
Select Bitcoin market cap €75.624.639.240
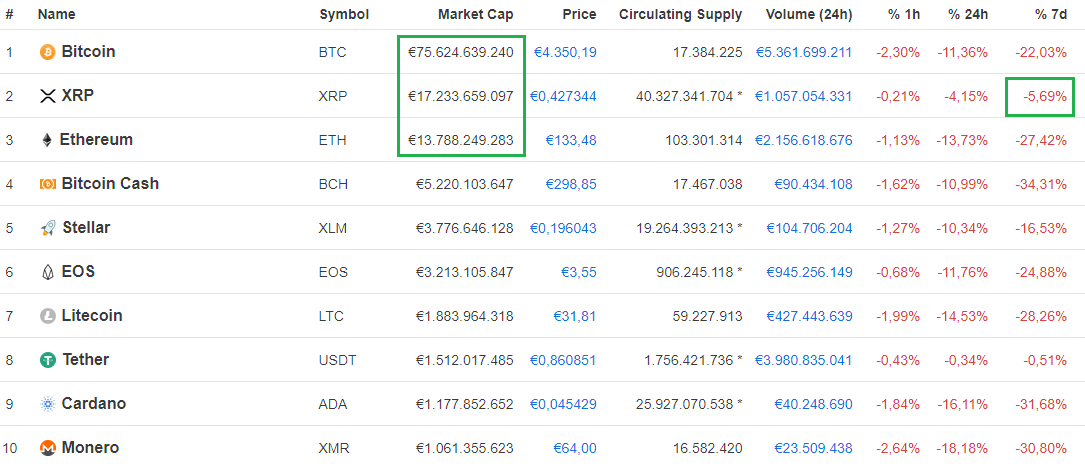(x=461, y=52)
